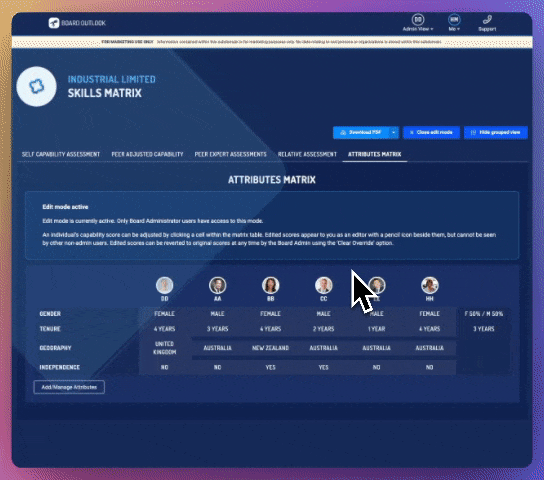Click the Add/Manage Attributes button
The height and width of the screenshot is (480, 544).
69,387
